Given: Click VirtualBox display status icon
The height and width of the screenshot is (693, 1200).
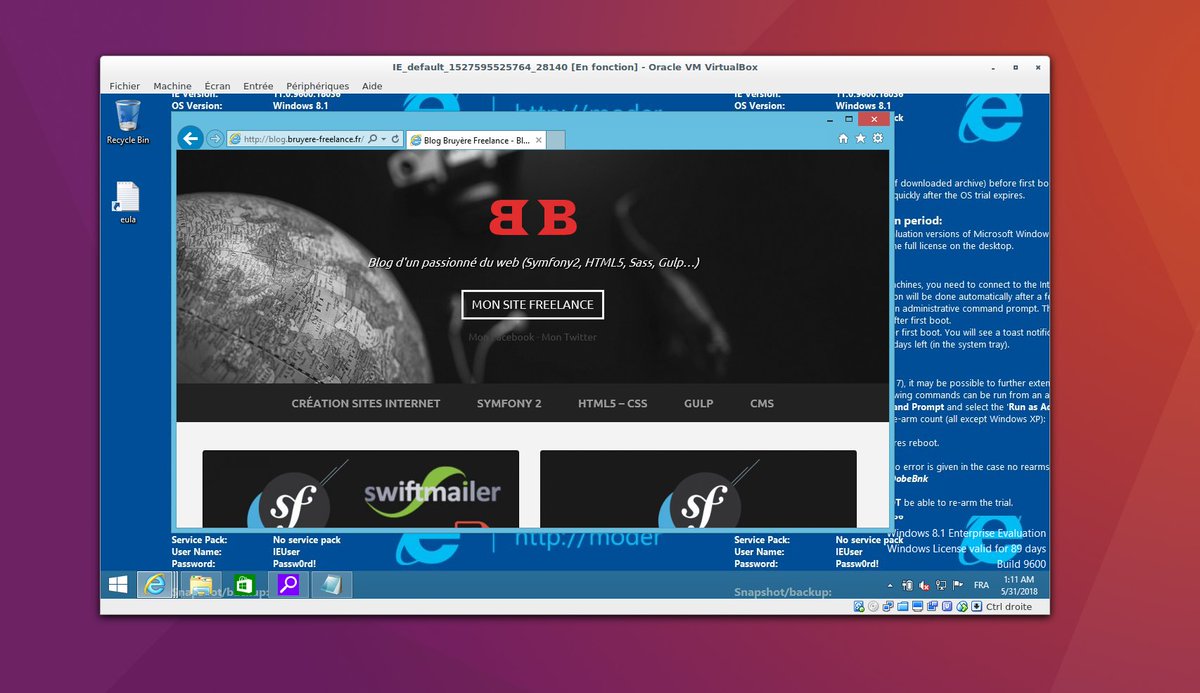Looking at the screenshot, I should coord(918,606).
